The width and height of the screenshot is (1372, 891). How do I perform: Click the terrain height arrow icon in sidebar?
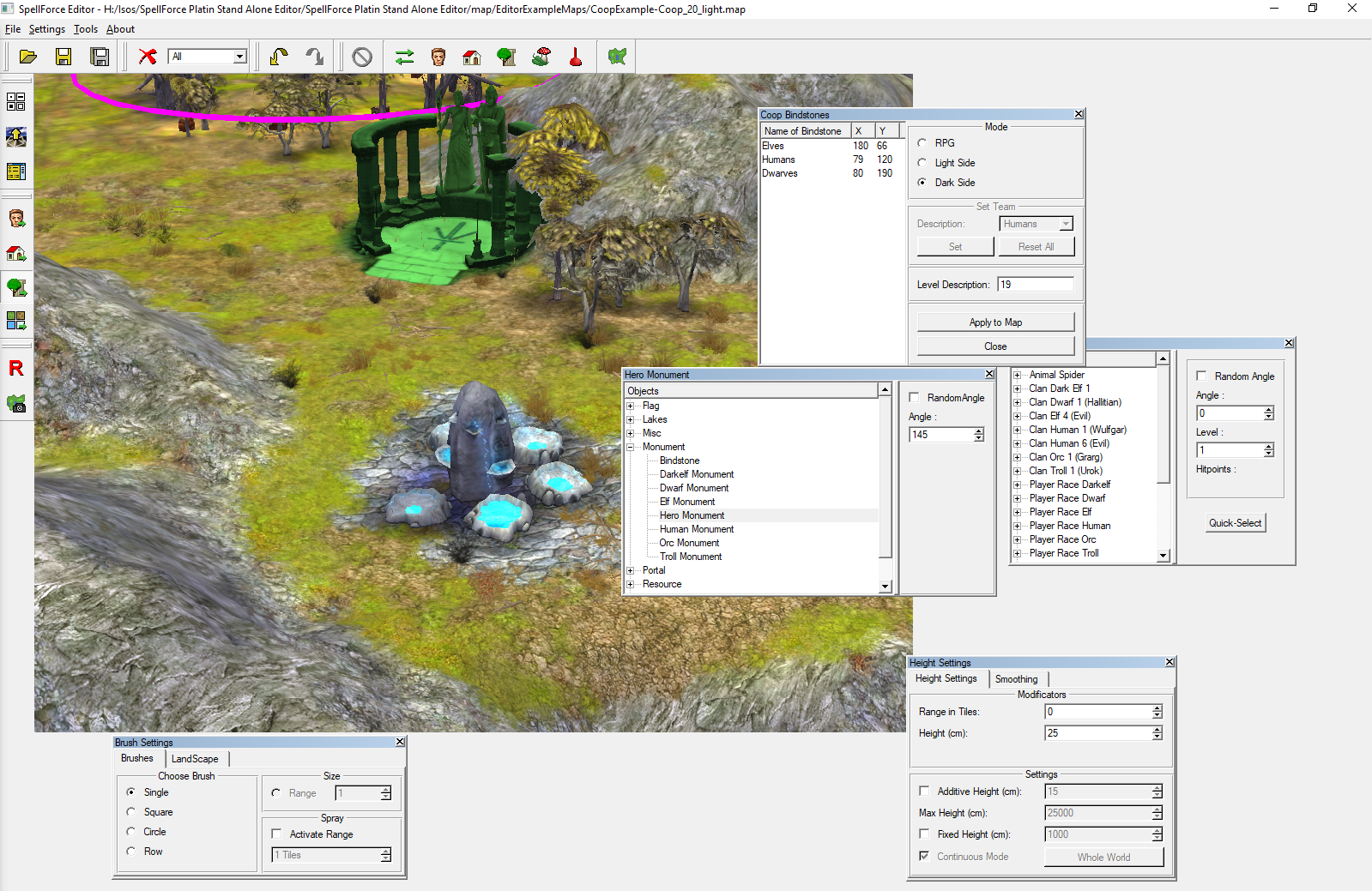point(16,136)
